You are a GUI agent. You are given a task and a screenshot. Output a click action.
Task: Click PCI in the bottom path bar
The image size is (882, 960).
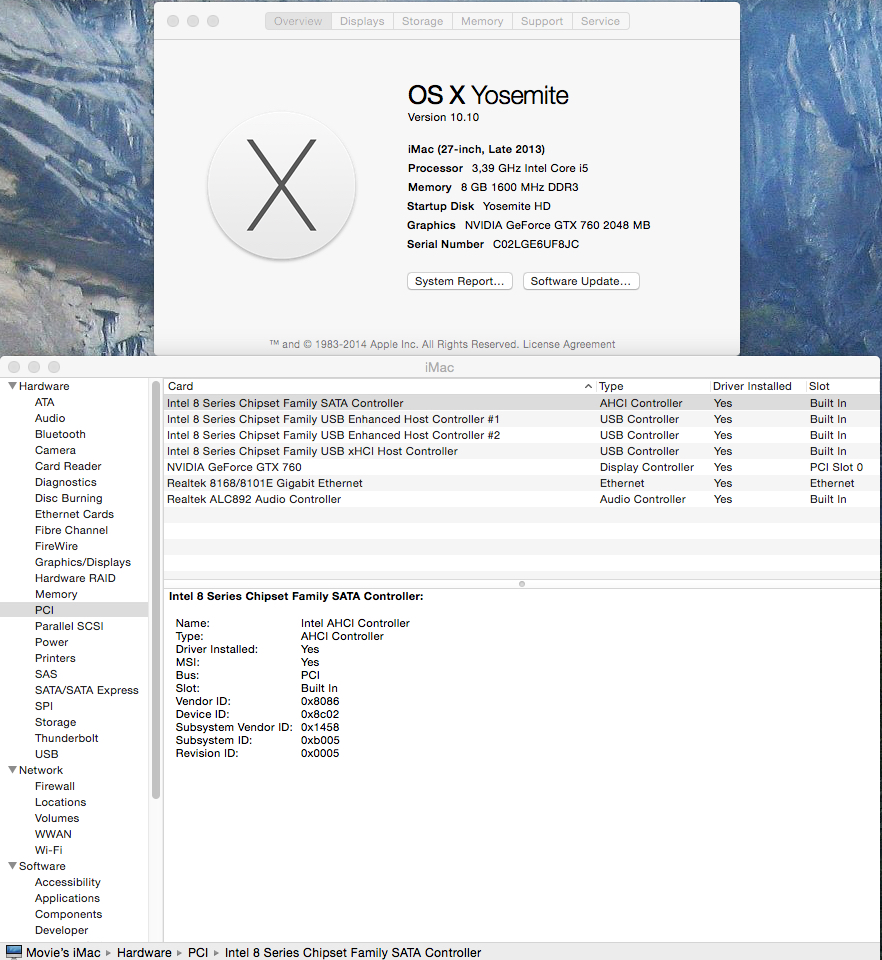[198, 952]
